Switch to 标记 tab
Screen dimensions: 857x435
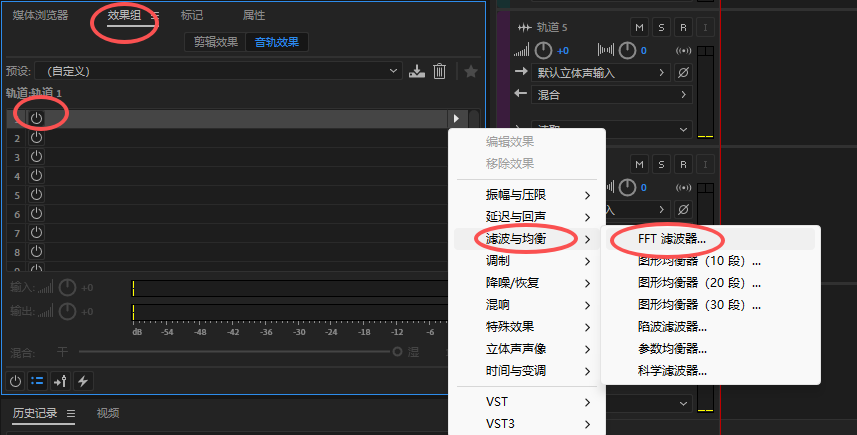click(192, 15)
